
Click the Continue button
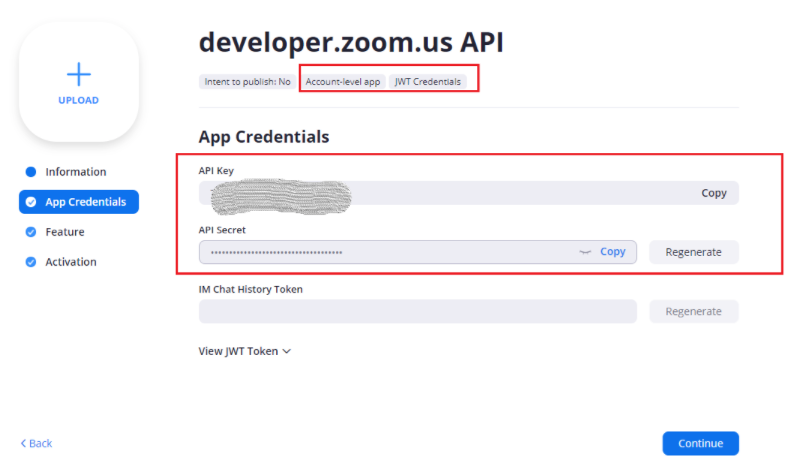[x=700, y=443]
